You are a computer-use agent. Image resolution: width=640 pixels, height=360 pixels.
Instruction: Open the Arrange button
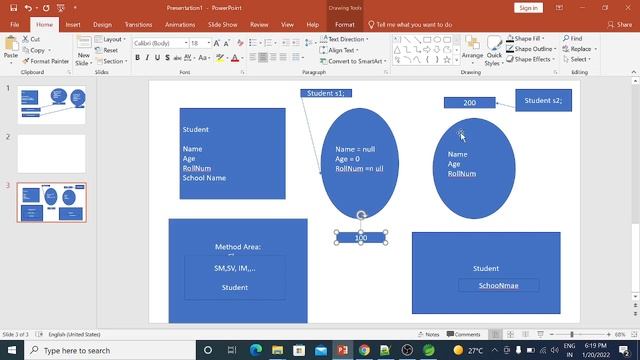click(x=472, y=50)
